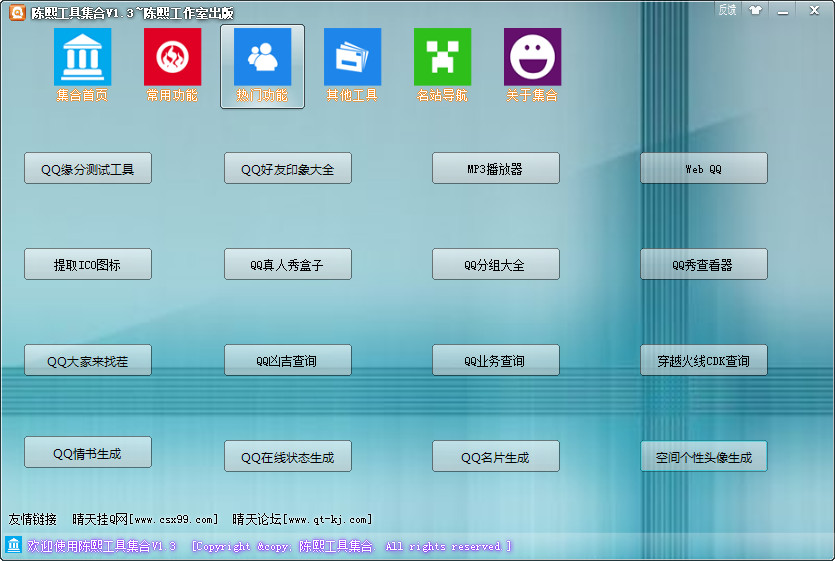Open 空间个性头像生成 button

pyautogui.click(x=703, y=457)
